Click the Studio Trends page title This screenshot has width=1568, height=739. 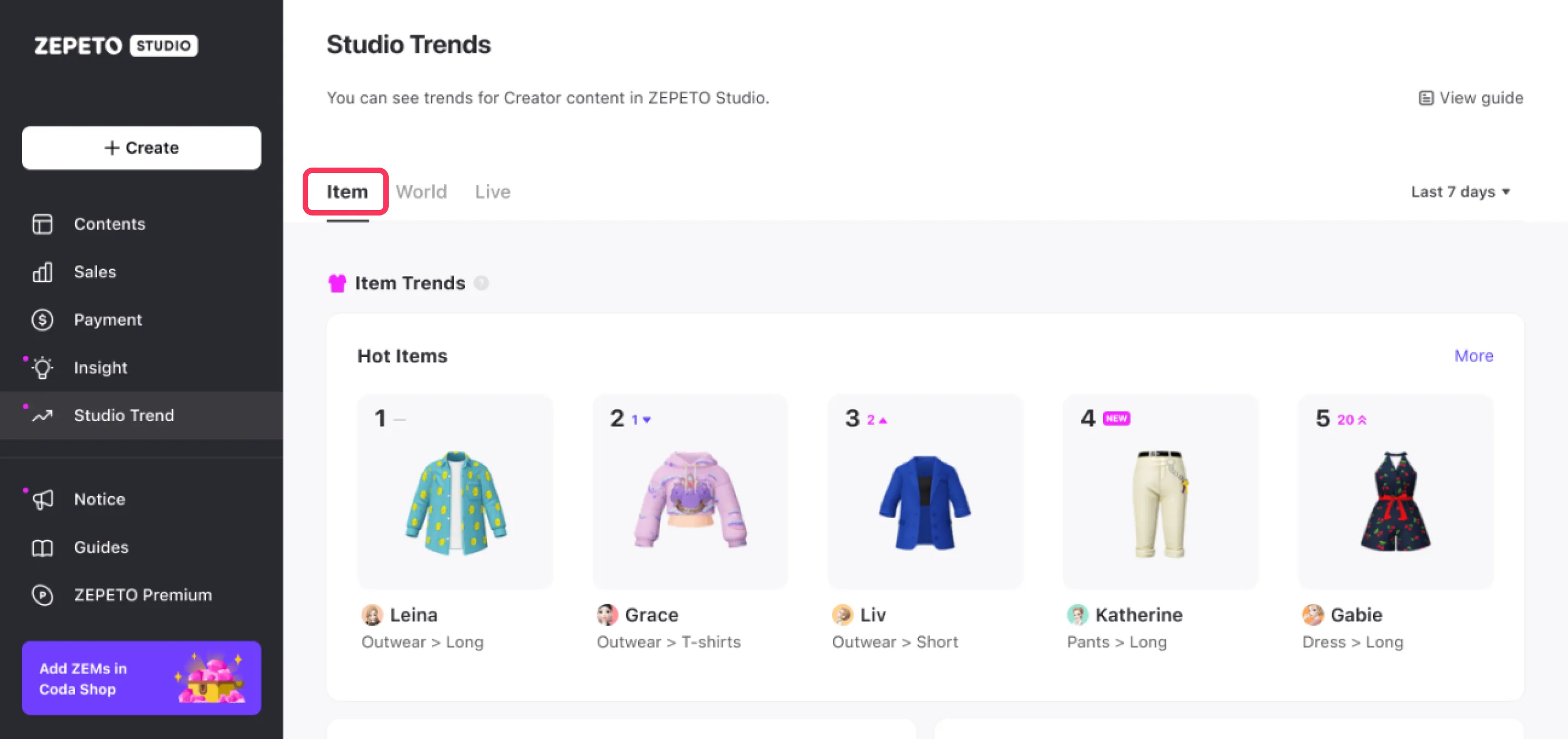point(408,45)
